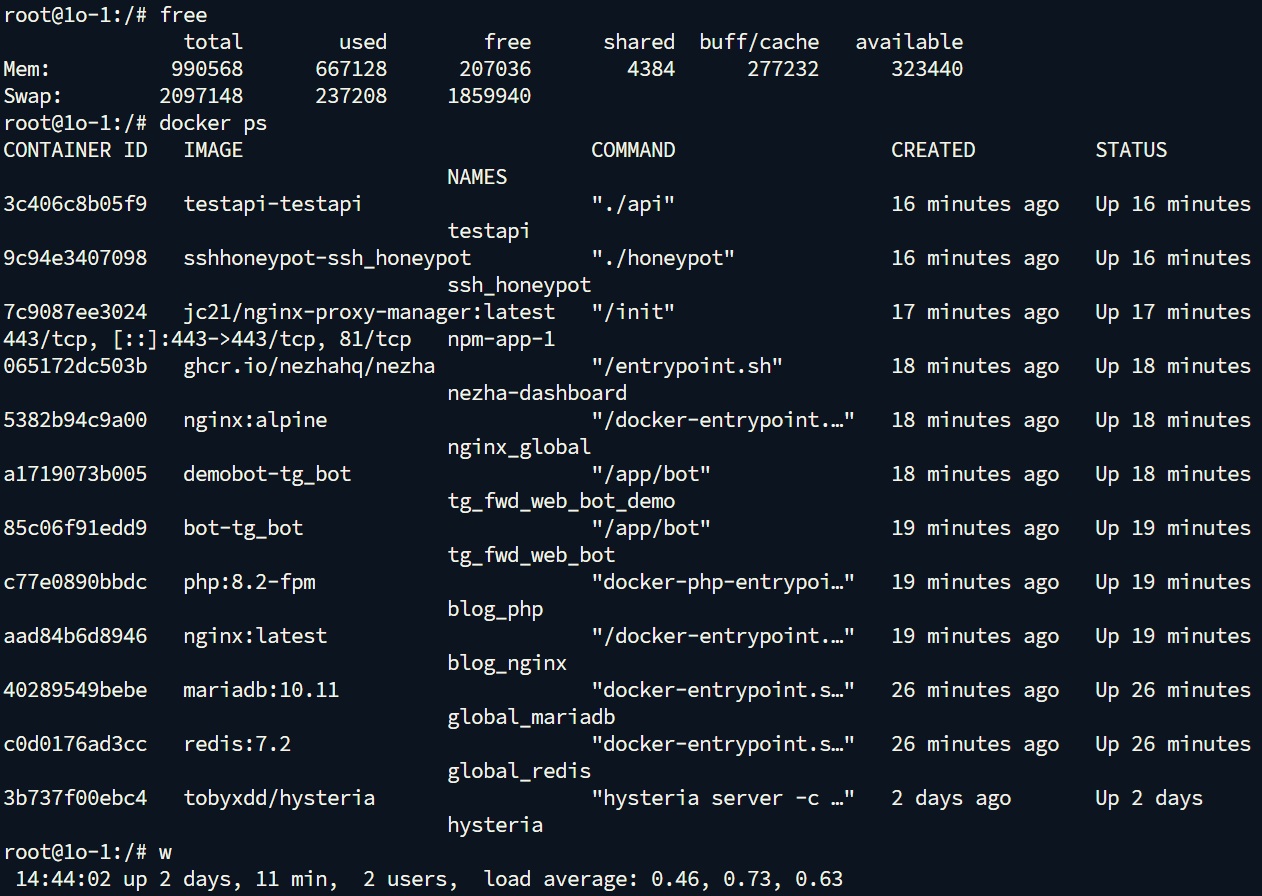
Task: Click the CREATED column header
Action: (x=933, y=150)
